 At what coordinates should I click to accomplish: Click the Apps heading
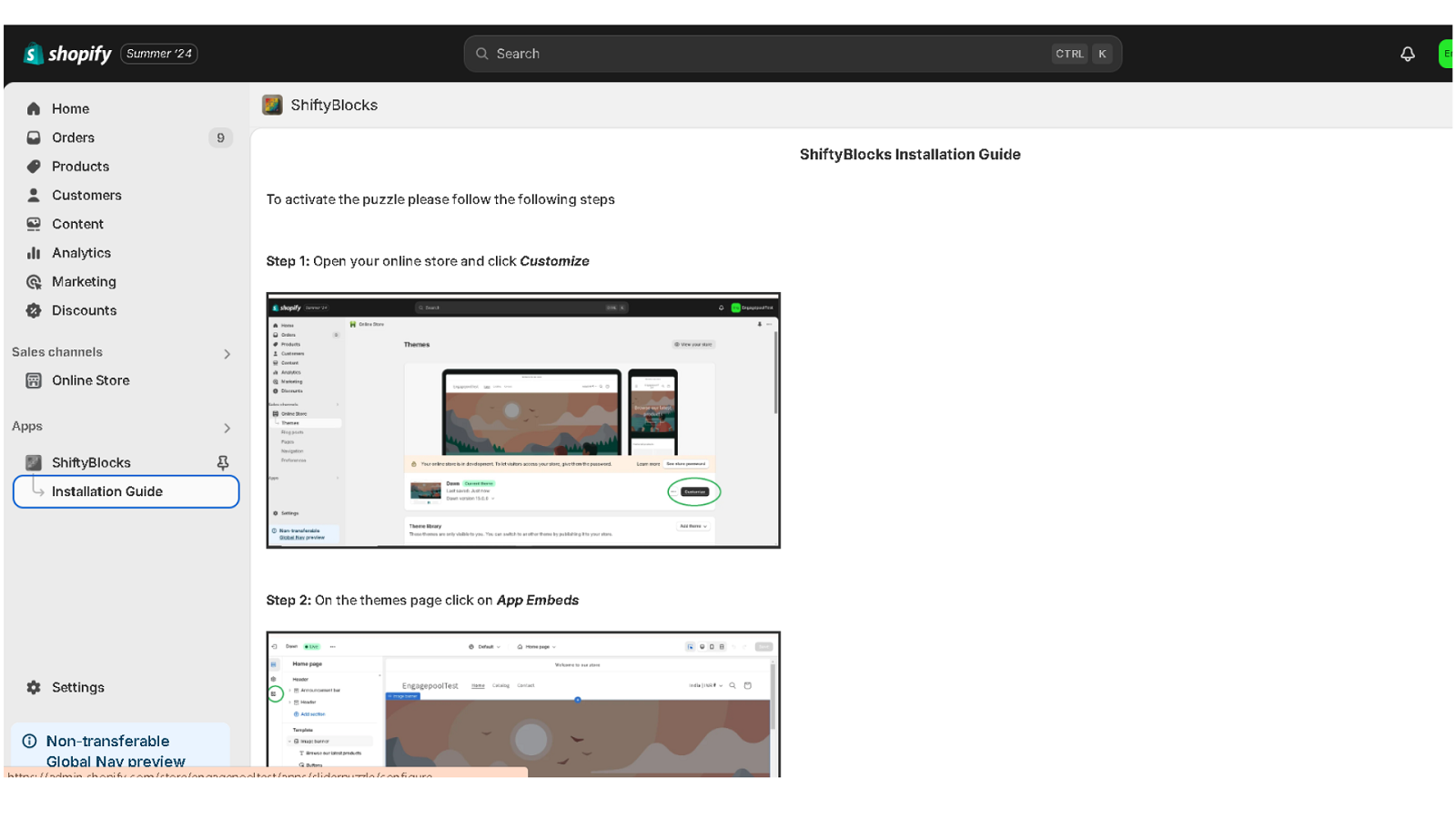coord(27,426)
